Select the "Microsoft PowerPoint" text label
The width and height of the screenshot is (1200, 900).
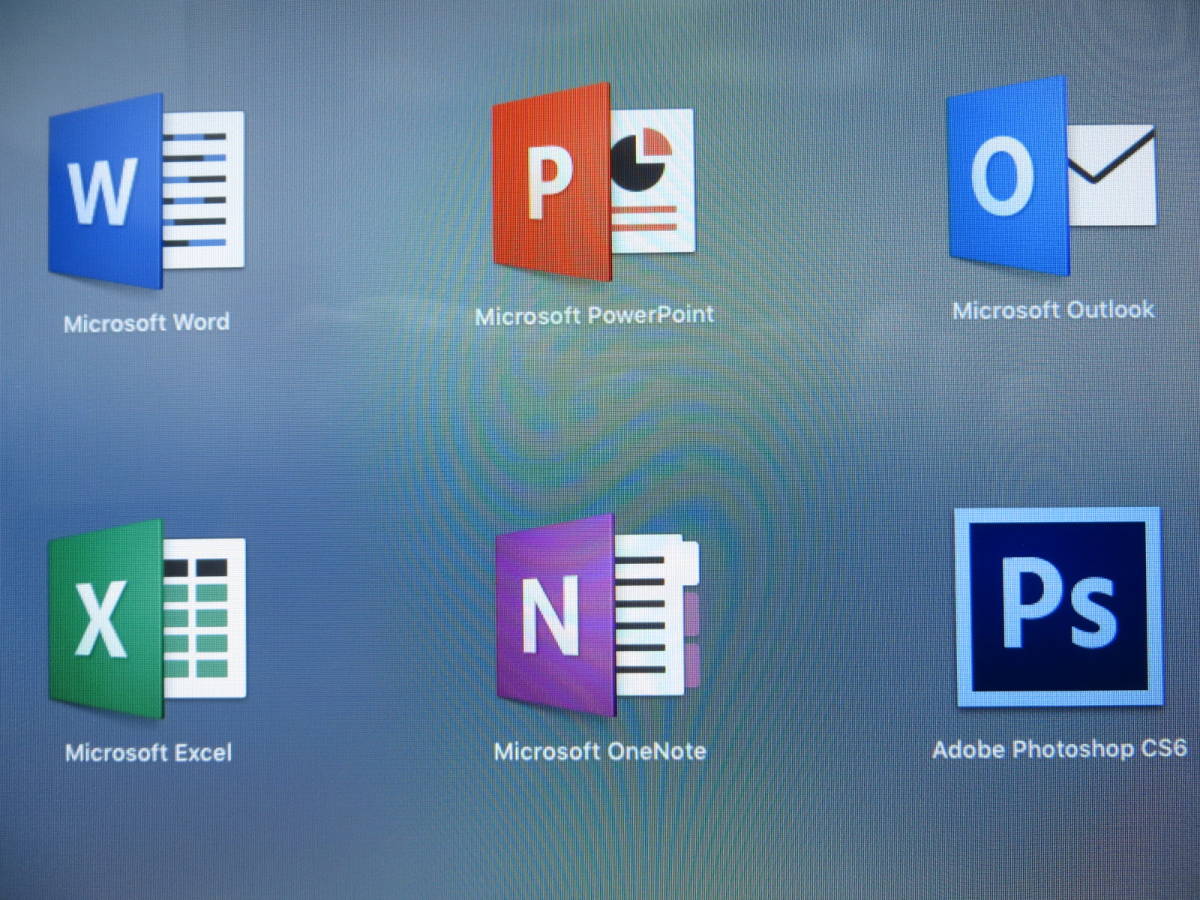pos(594,316)
